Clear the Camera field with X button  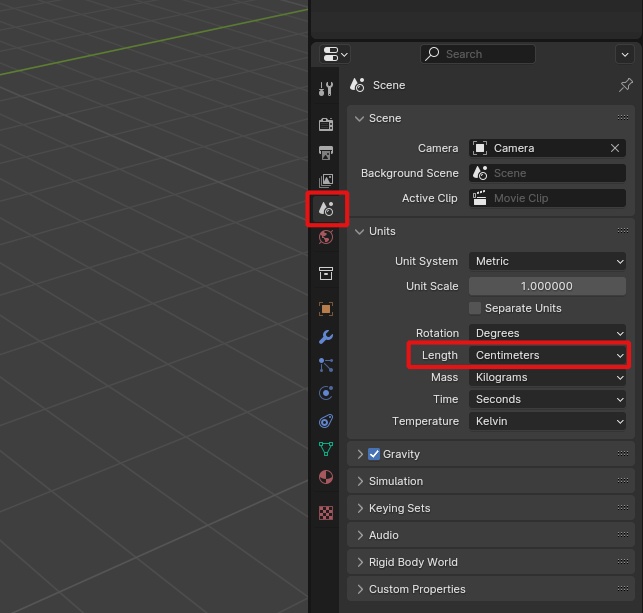615,148
